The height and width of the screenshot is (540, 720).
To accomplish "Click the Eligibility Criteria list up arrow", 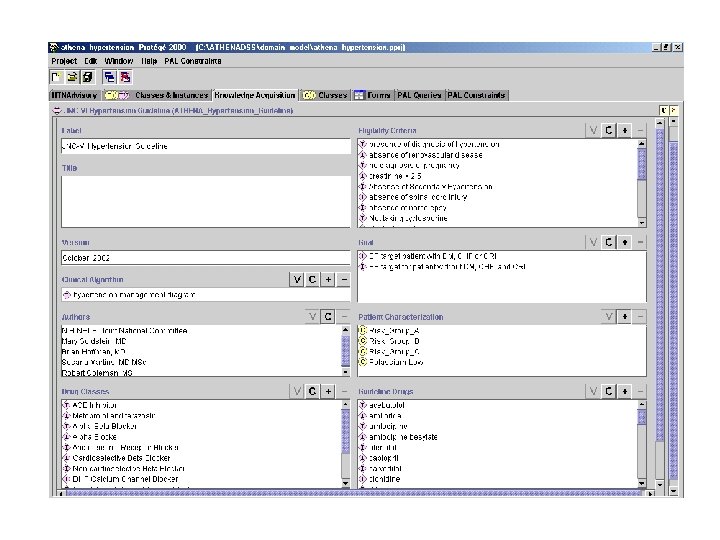I will coord(642,144).
